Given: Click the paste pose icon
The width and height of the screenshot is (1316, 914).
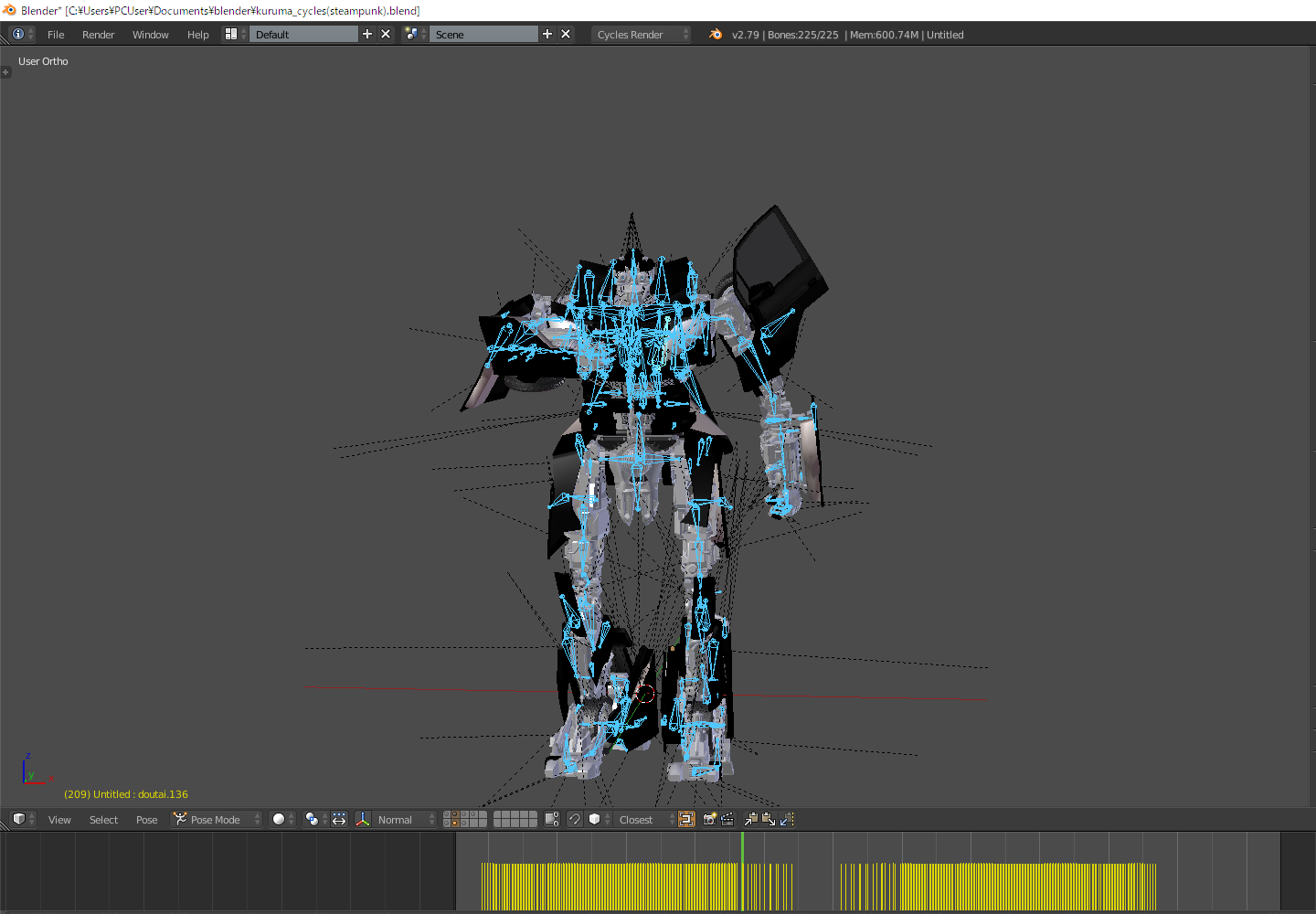Looking at the screenshot, I should coord(769,820).
